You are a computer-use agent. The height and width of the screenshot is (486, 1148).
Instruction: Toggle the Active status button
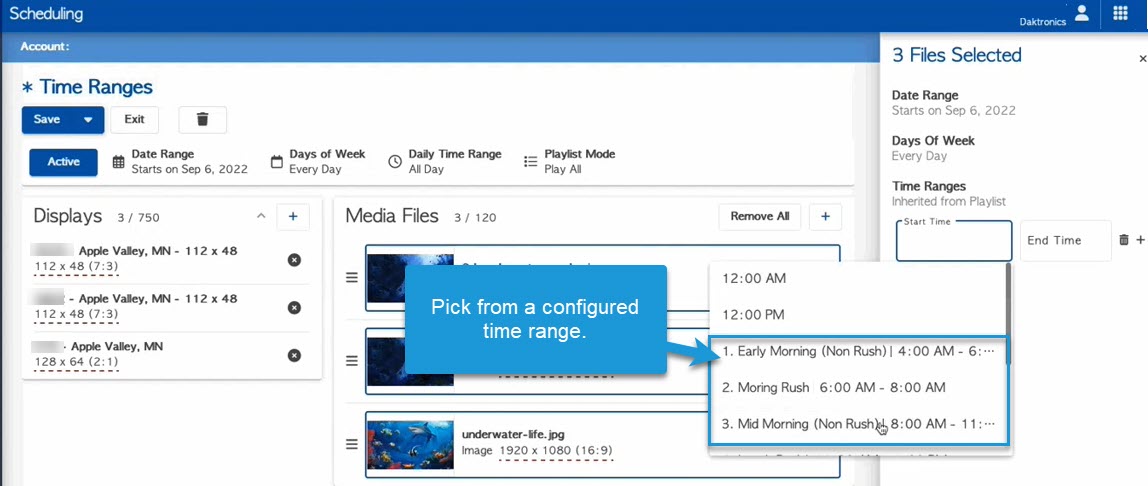tap(63, 162)
